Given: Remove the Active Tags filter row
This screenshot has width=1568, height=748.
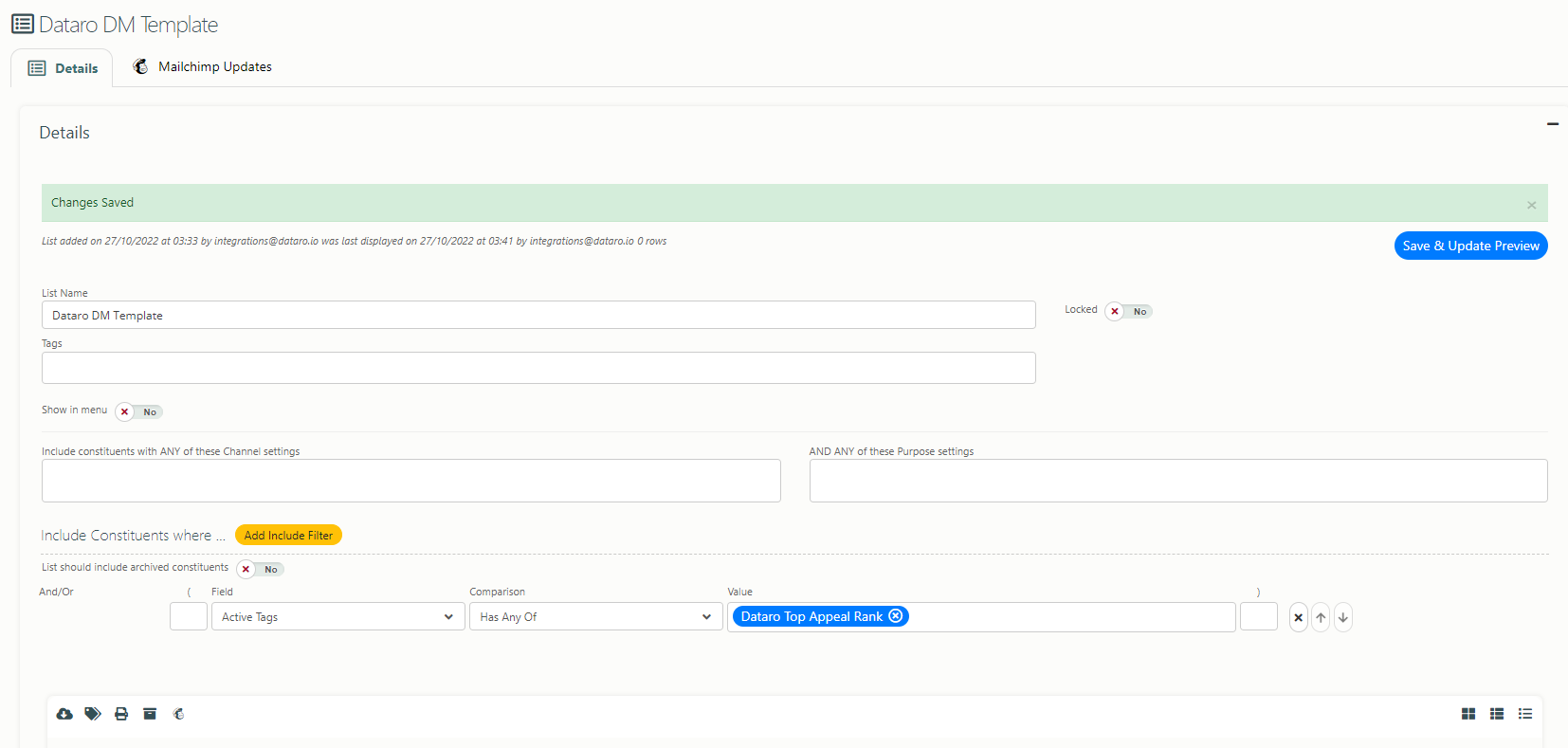Looking at the screenshot, I should coord(1299,617).
